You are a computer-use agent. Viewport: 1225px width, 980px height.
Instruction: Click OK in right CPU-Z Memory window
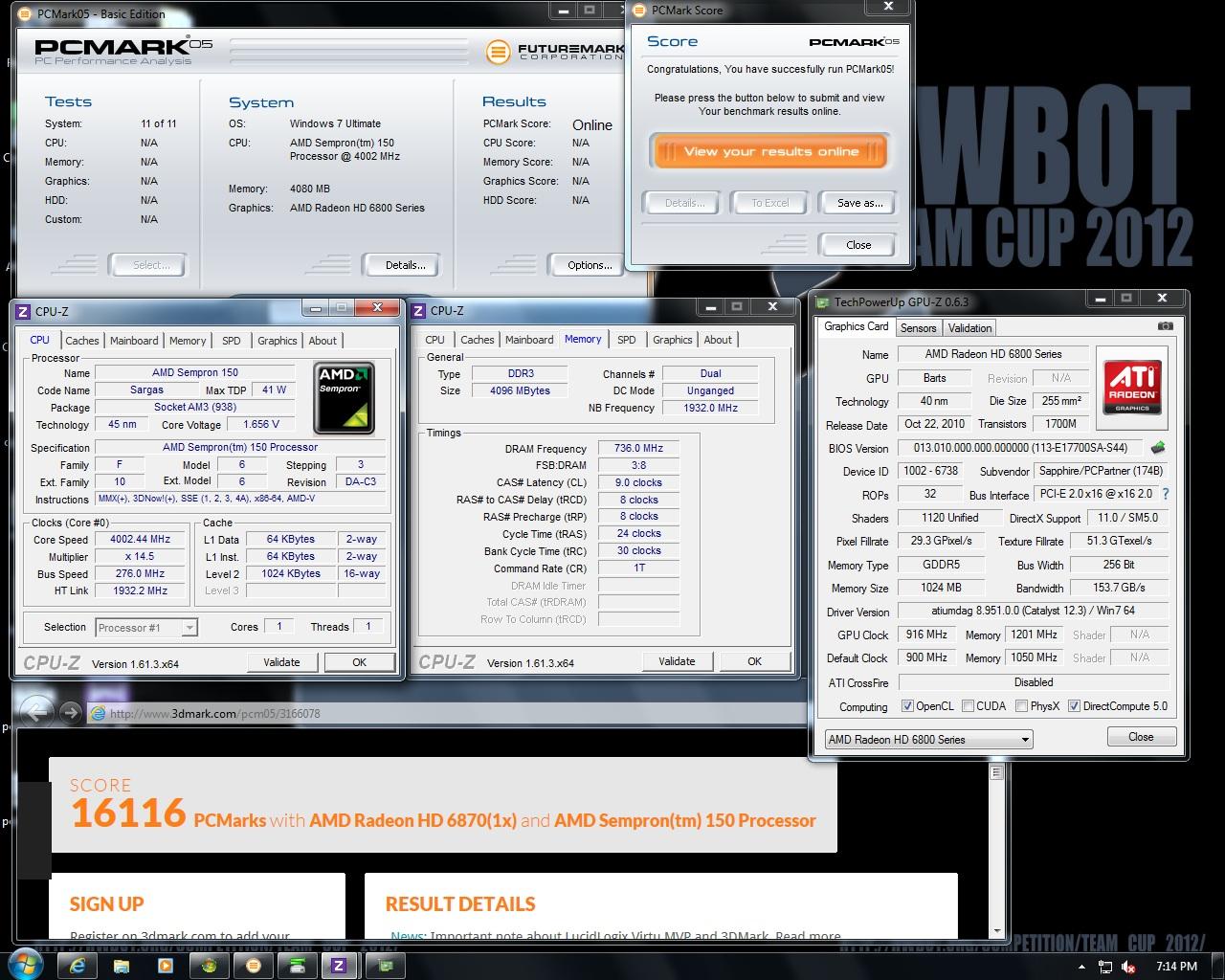[754, 661]
